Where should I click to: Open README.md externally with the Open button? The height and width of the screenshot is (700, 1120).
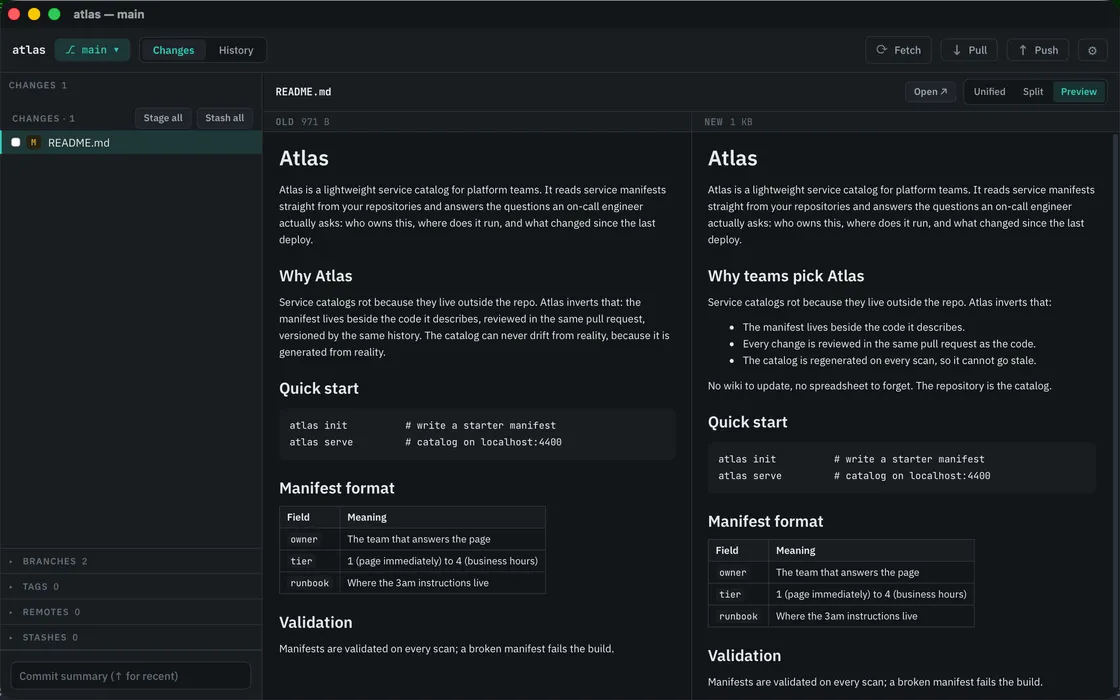[930, 91]
